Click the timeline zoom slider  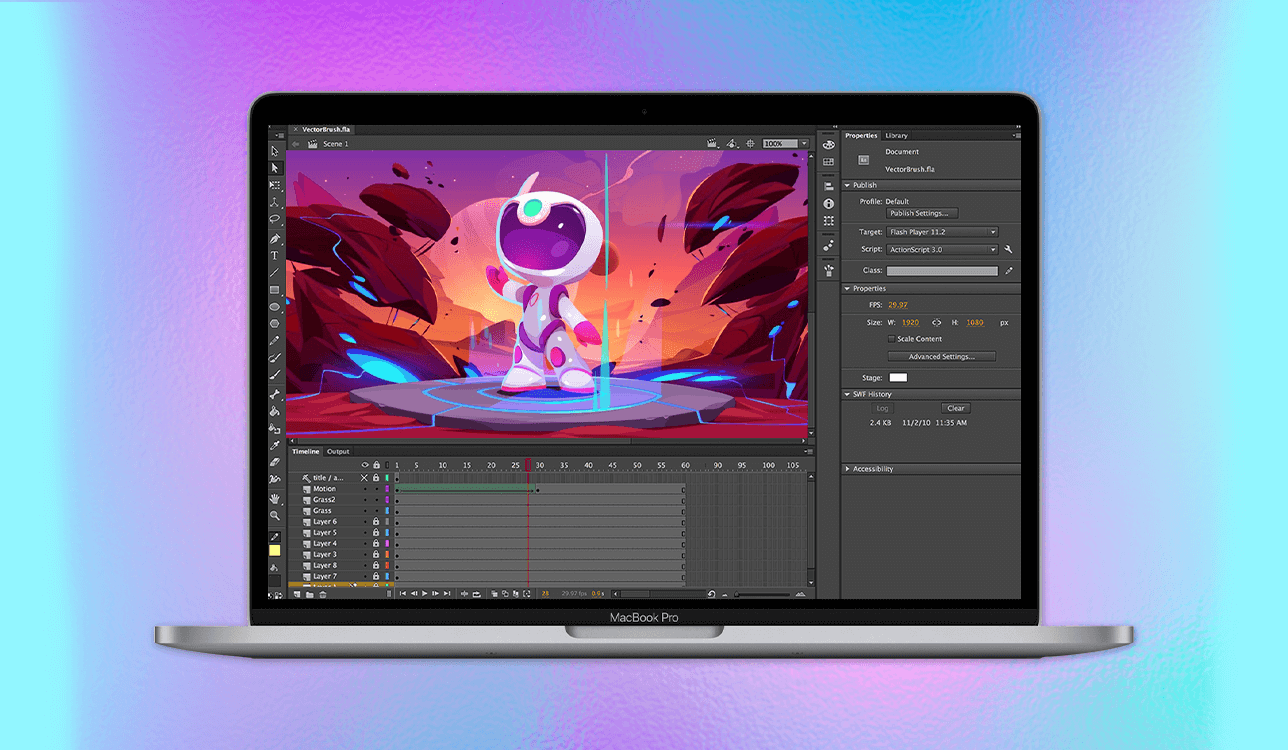click(x=763, y=594)
